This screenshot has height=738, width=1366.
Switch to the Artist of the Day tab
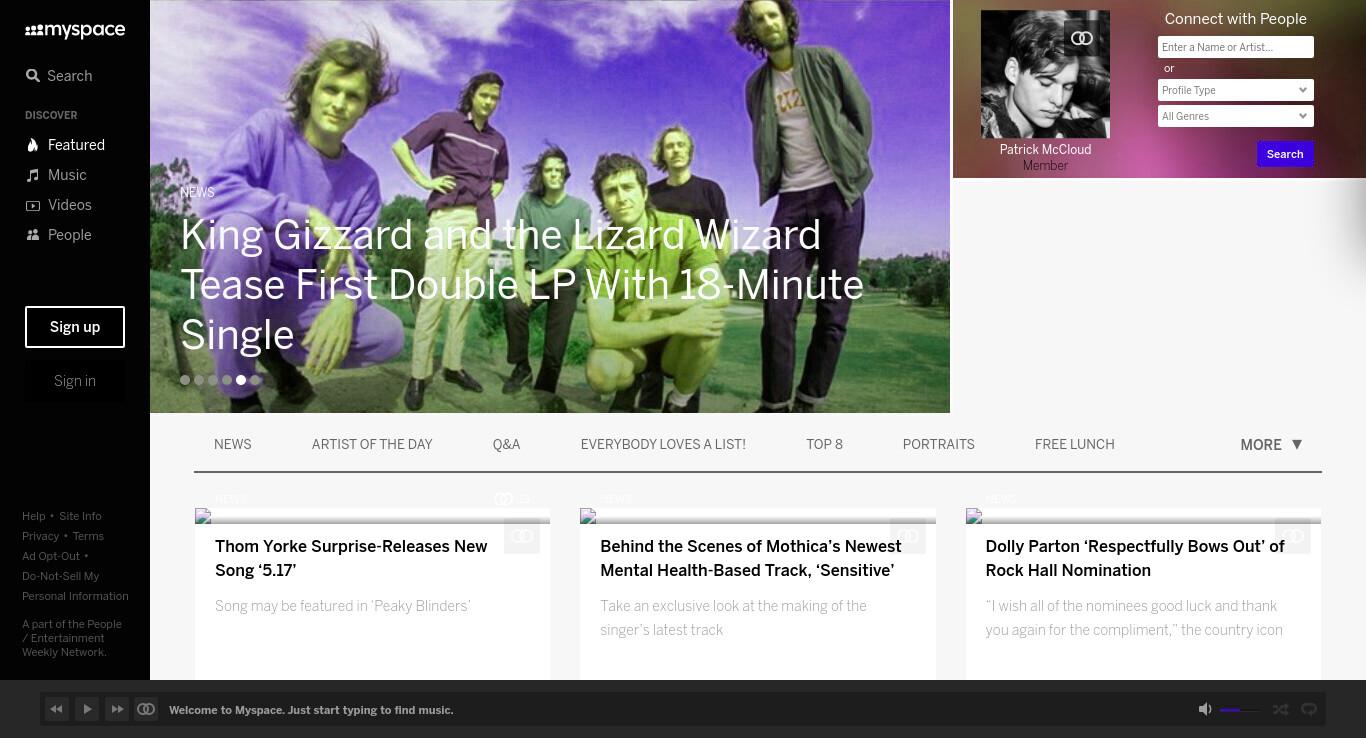(x=372, y=445)
